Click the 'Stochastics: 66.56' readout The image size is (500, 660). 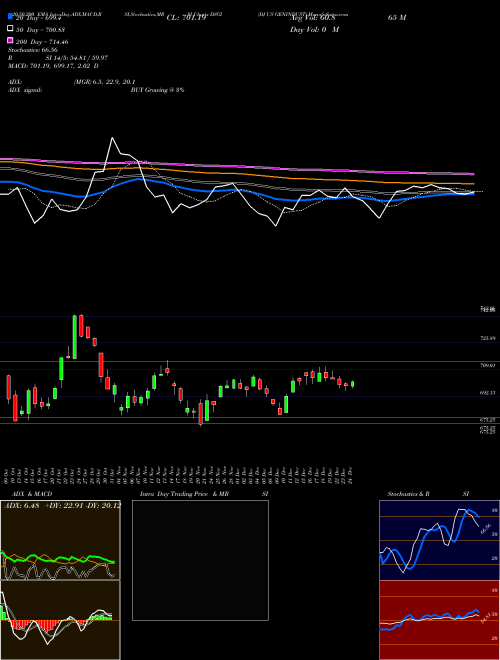tap(32, 50)
